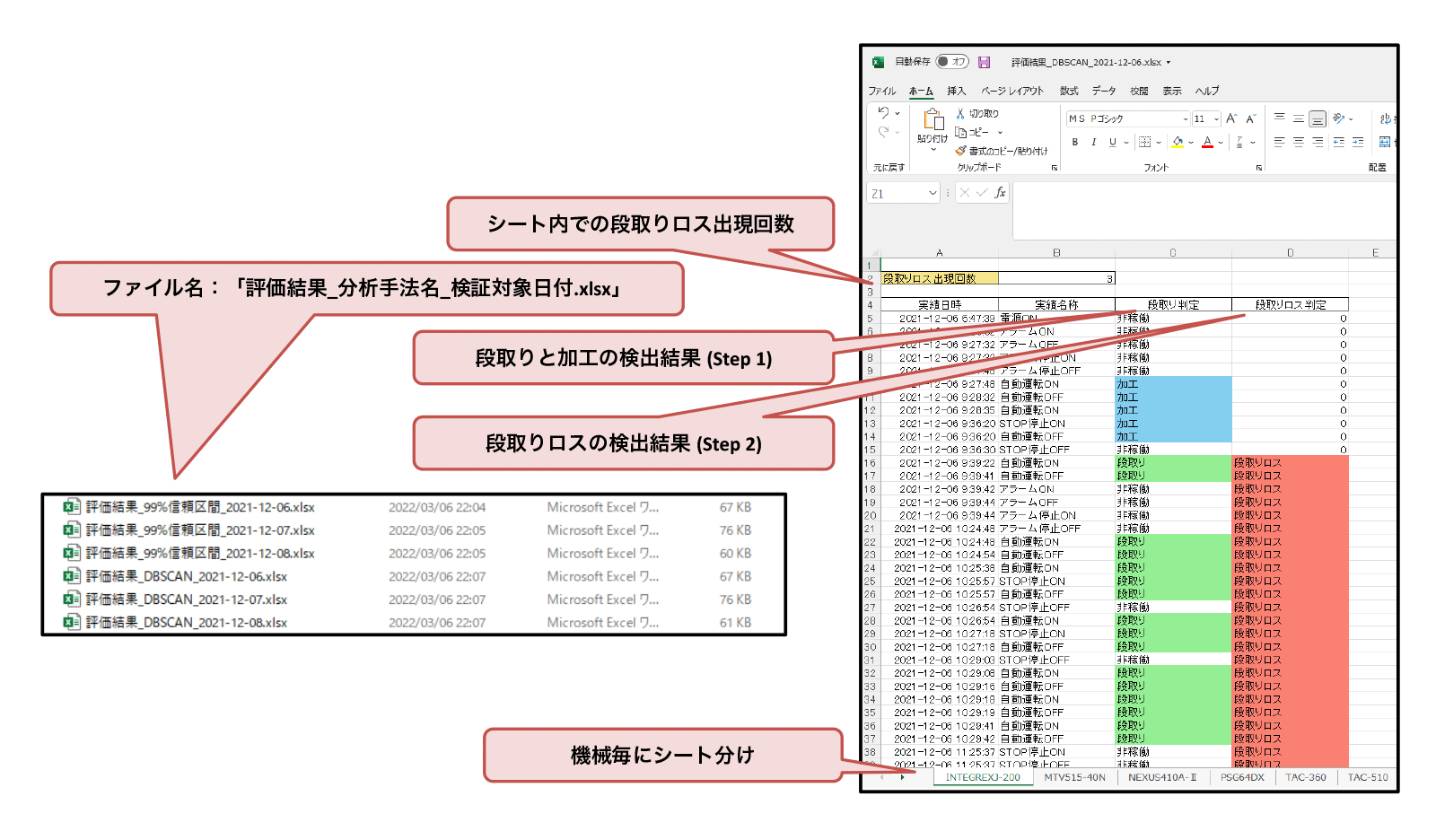The width and height of the screenshot is (1436, 840).
Task: Click the purple Save icon in title bar
Action: (x=984, y=62)
